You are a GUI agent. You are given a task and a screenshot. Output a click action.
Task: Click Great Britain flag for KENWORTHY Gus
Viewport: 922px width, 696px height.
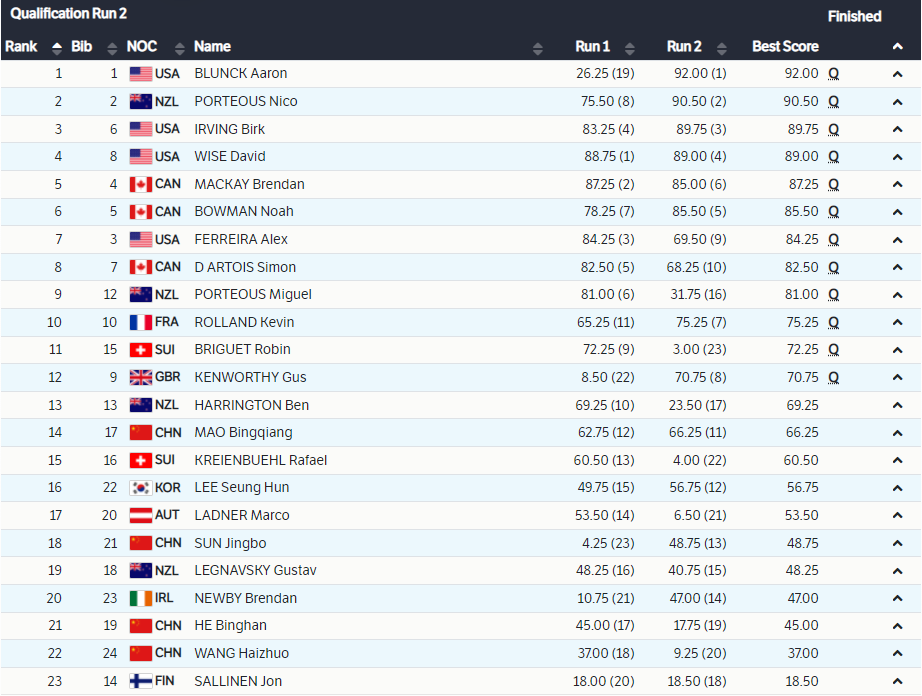(140, 377)
